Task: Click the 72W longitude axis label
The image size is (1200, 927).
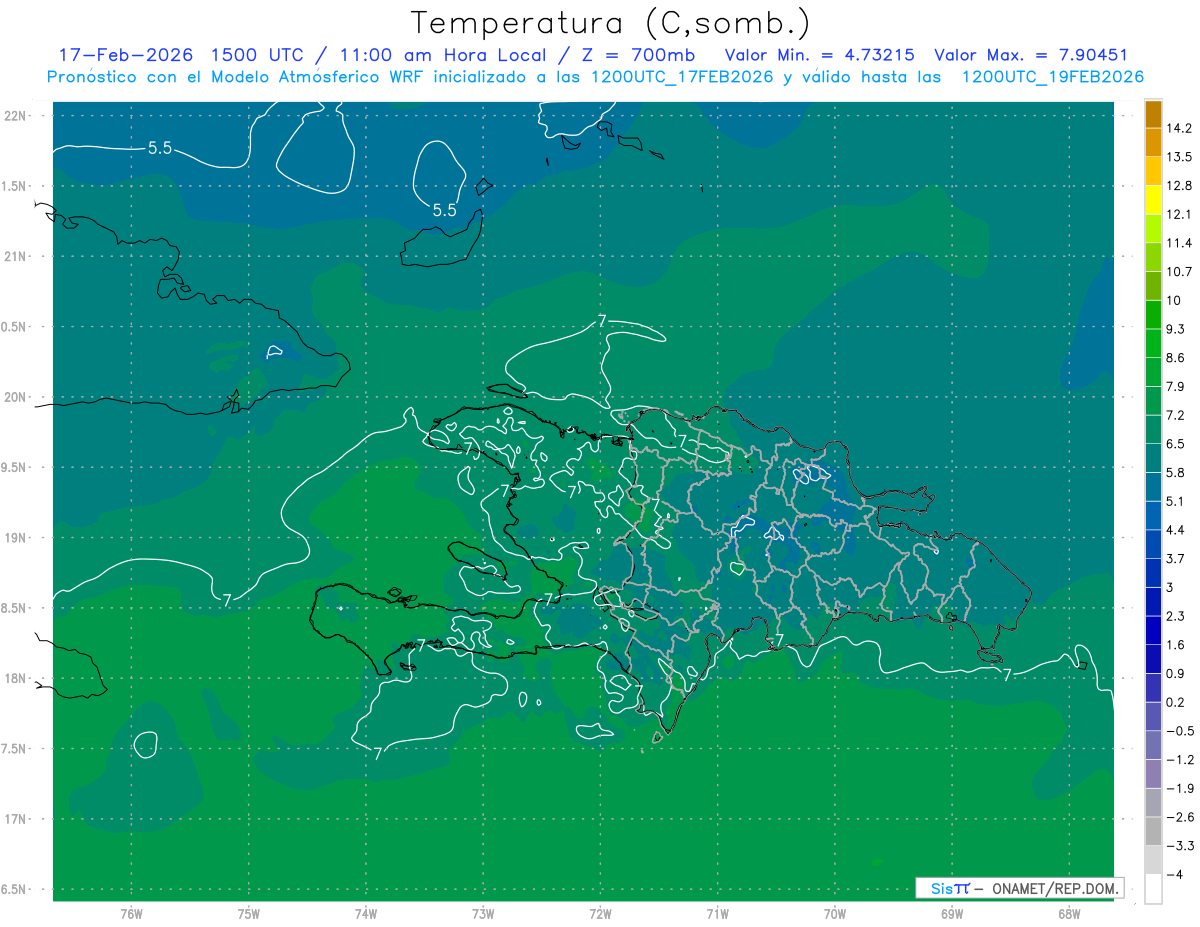Action: click(x=600, y=913)
